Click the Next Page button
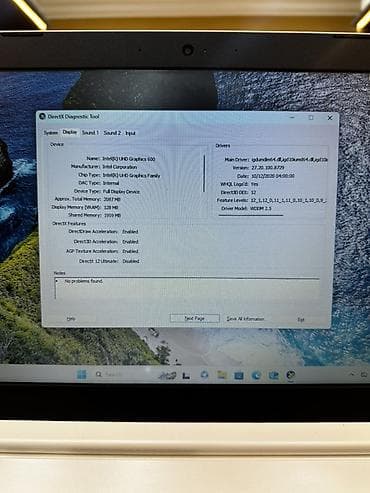The width and height of the screenshot is (370, 493). point(195,318)
